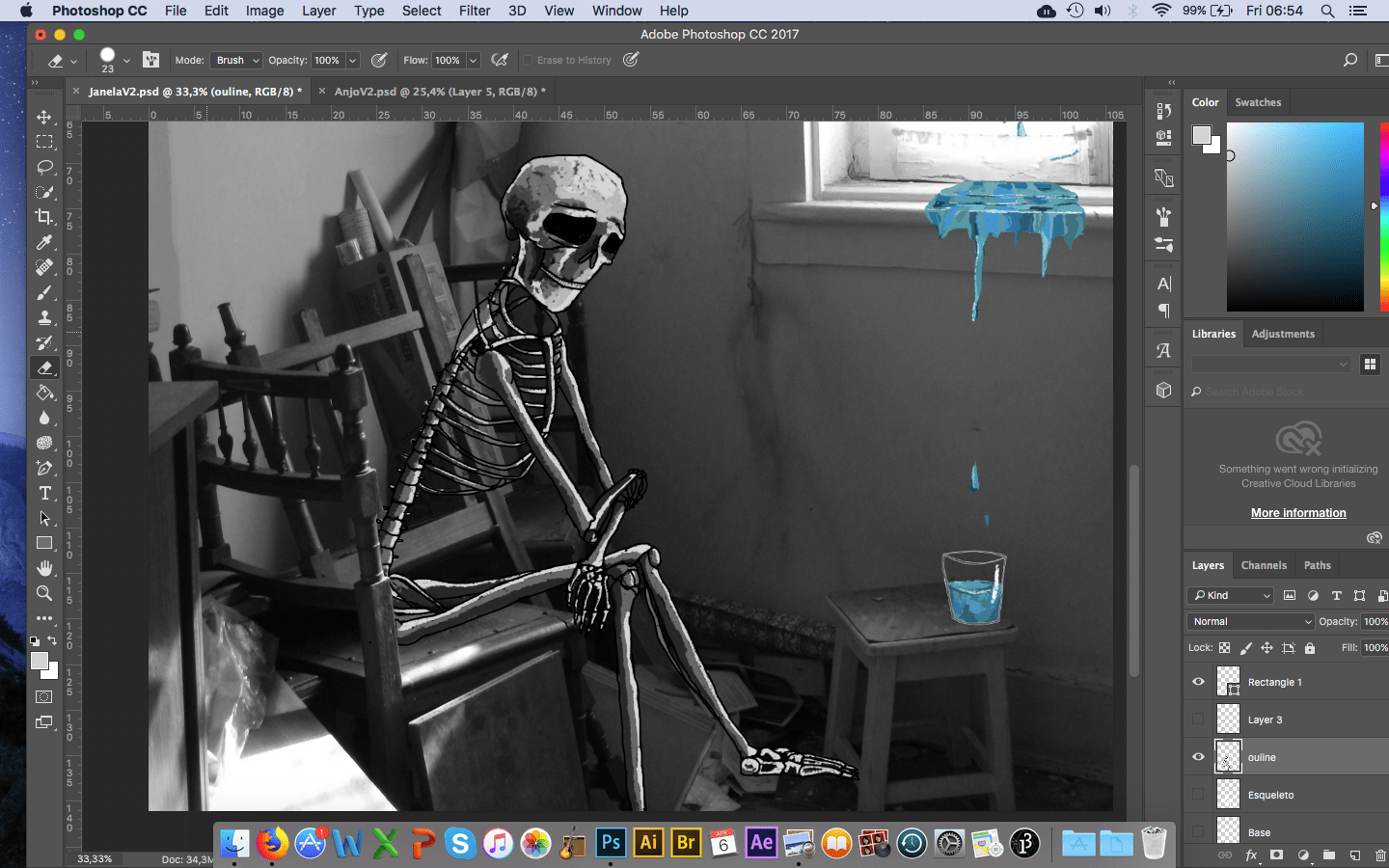Choose the Eyedropper tool

(44, 242)
